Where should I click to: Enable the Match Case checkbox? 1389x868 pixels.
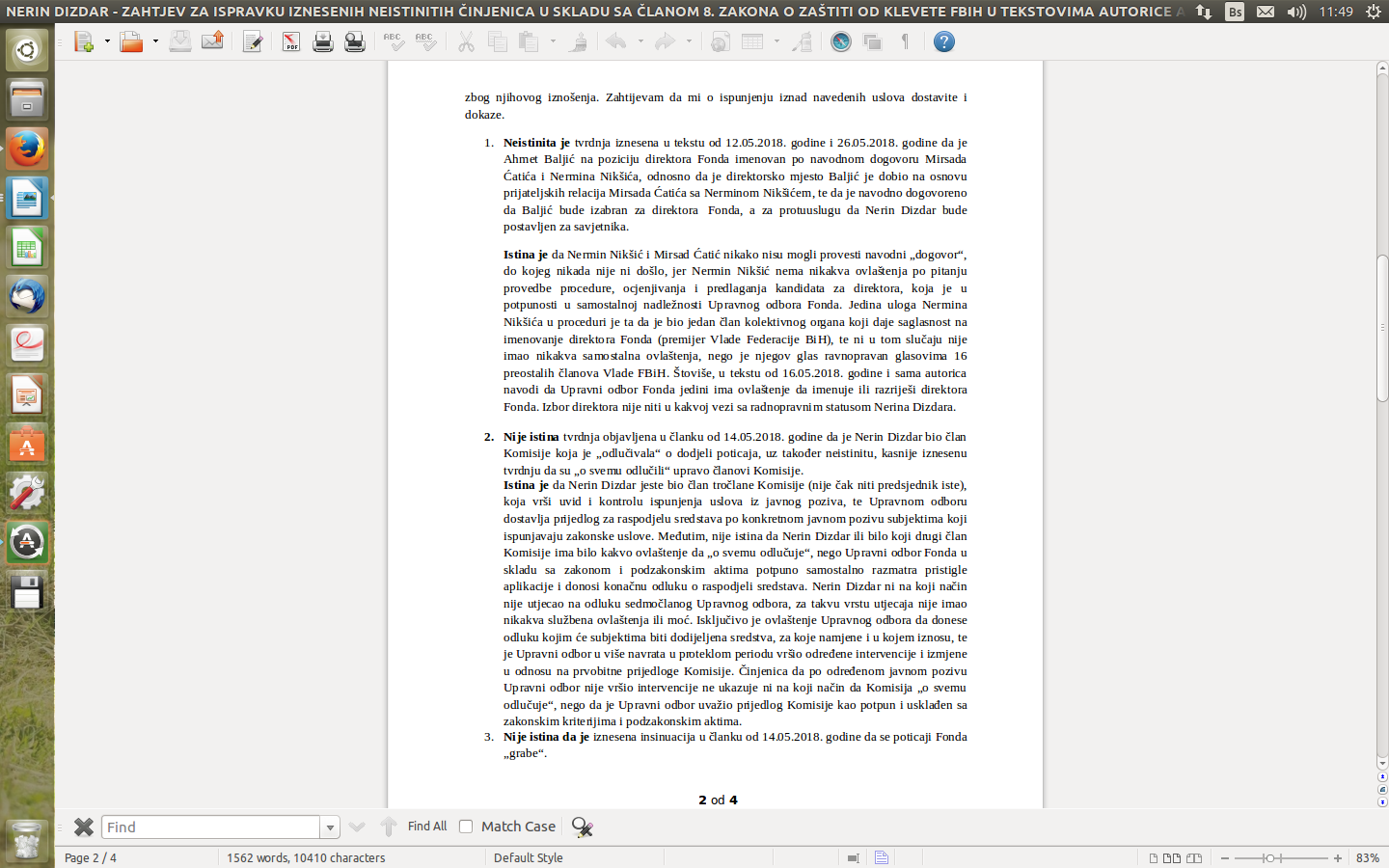tap(466, 827)
